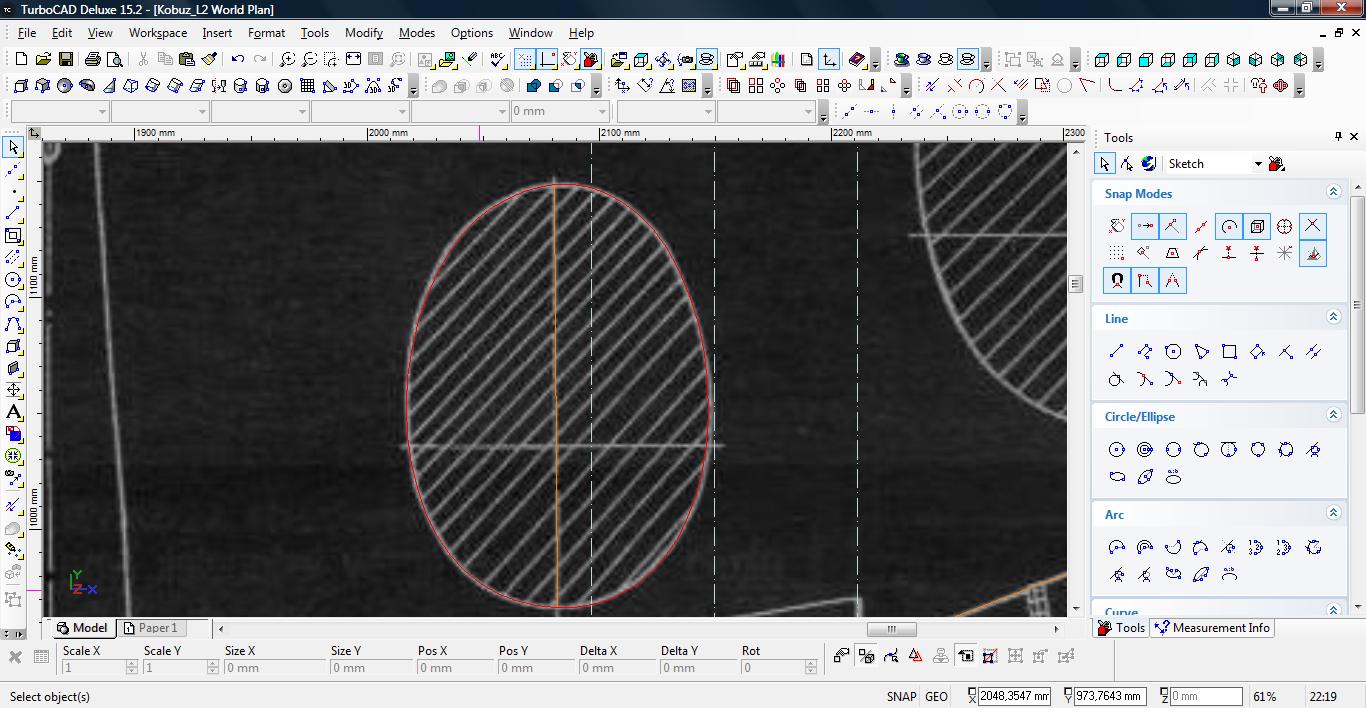This screenshot has height=708, width=1366.
Task: Switch to the Model tab
Action: pyautogui.click(x=81, y=628)
